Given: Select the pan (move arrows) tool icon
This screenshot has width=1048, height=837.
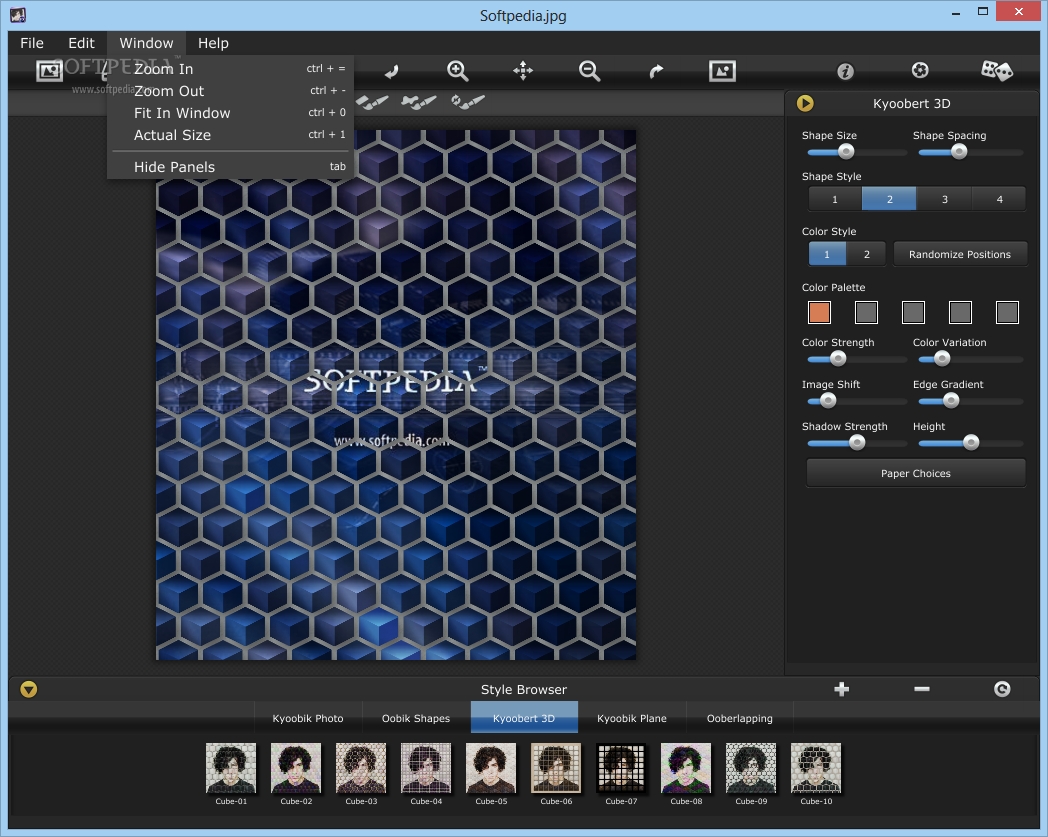Looking at the screenshot, I should click(x=523, y=71).
